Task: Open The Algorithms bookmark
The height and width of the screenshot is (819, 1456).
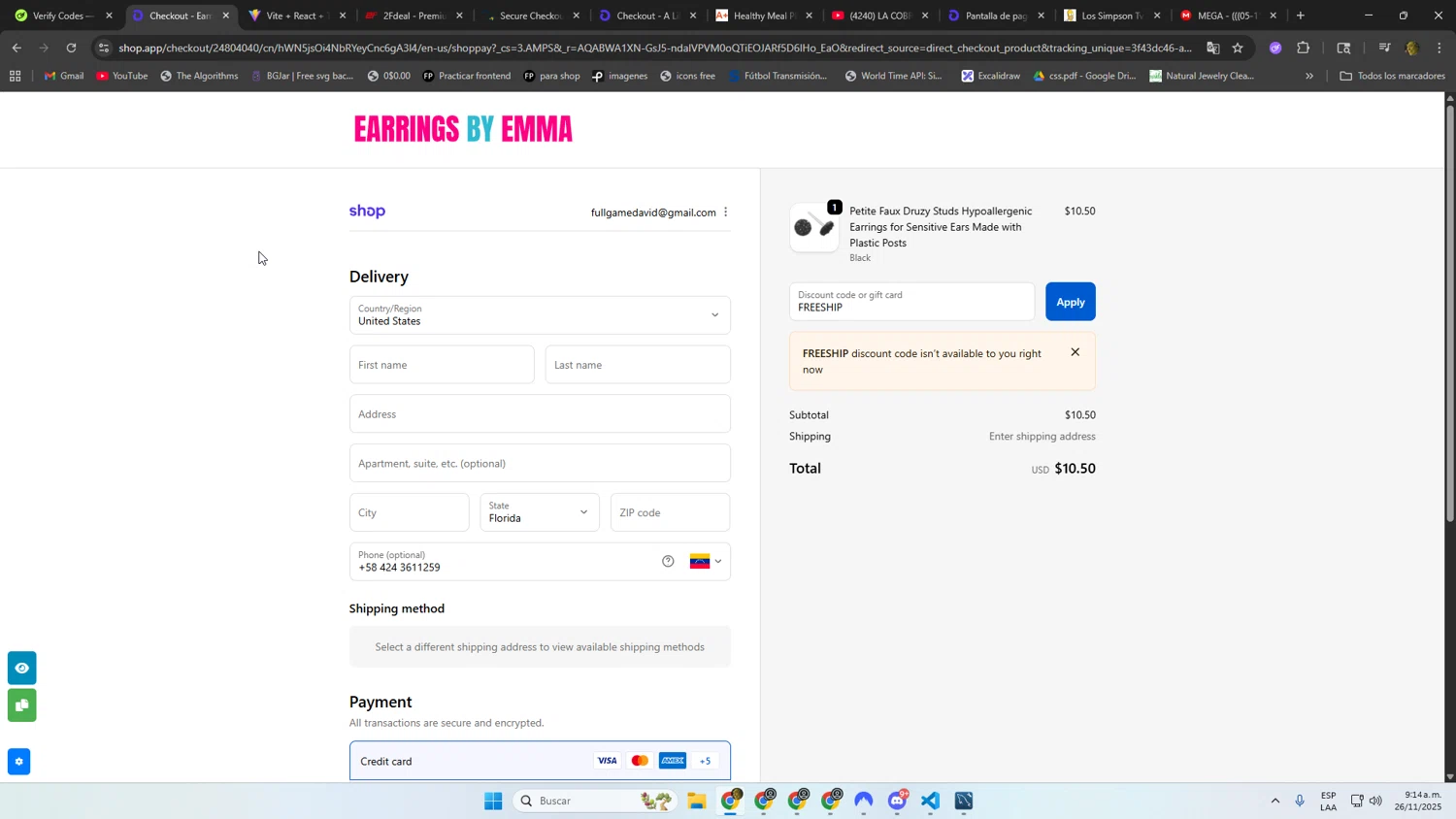Action: (x=199, y=76)
